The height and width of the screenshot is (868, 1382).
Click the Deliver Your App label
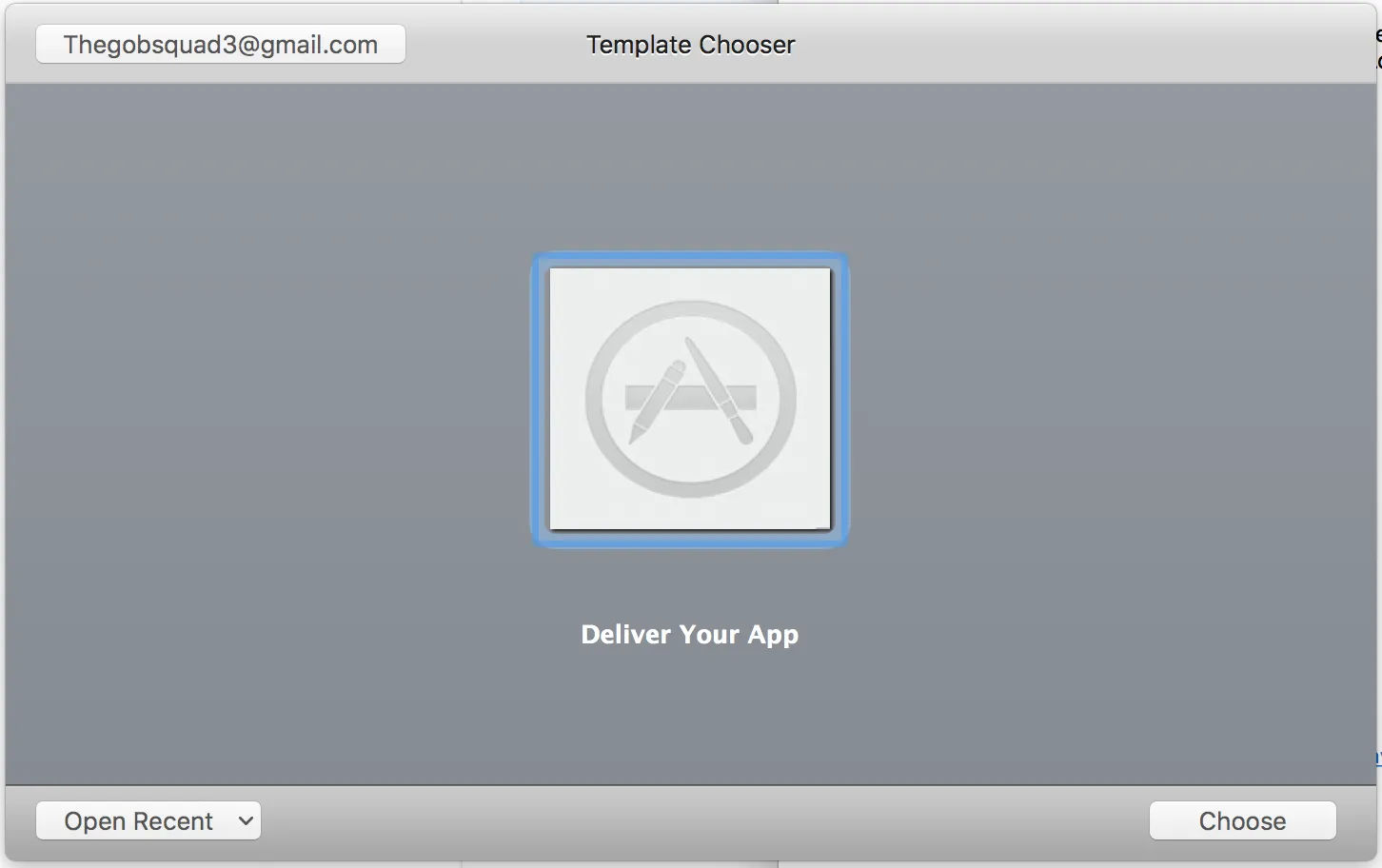[690, 635]
